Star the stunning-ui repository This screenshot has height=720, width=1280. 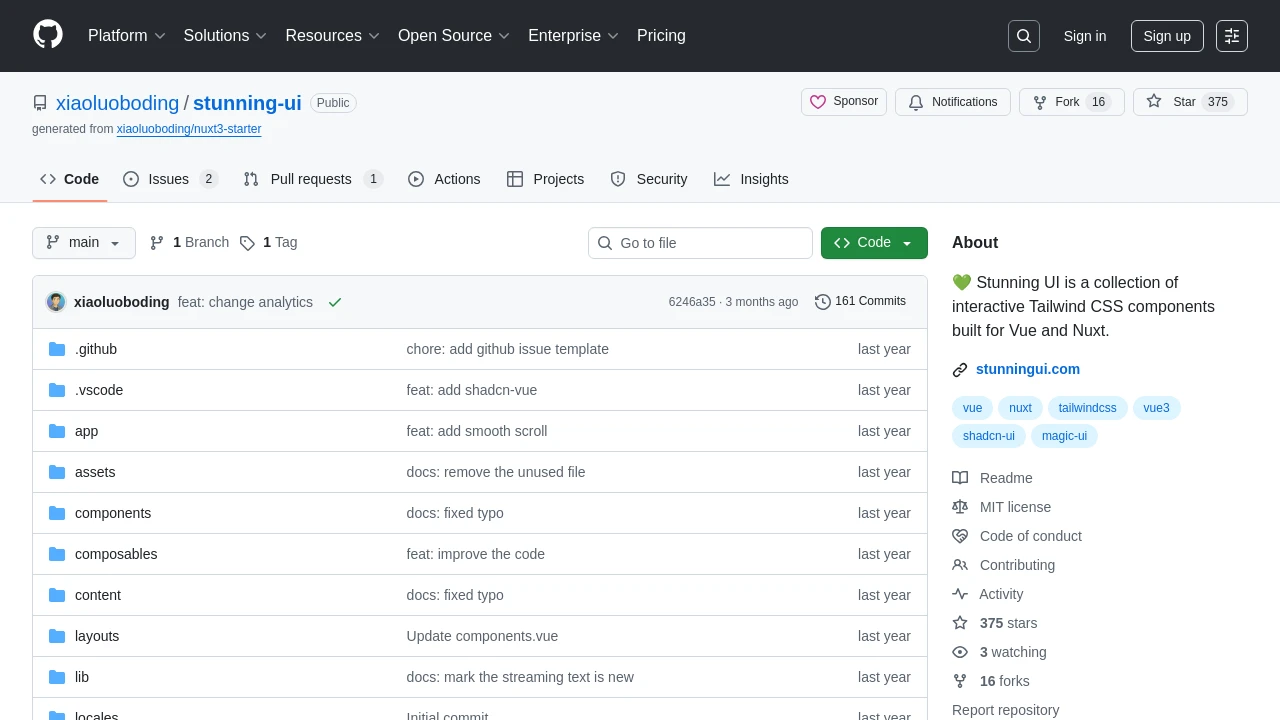(1190, 102)
